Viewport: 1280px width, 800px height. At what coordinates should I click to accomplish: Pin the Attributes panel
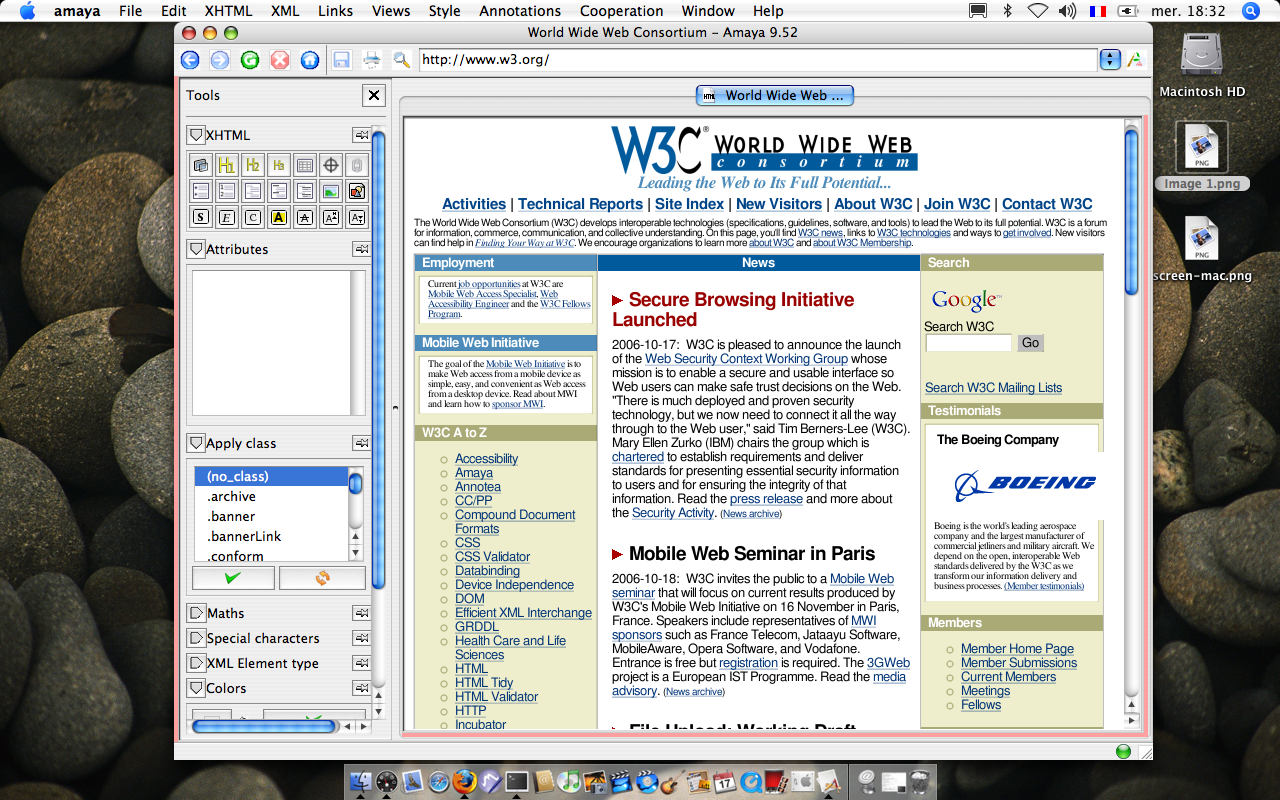[360, 249]
